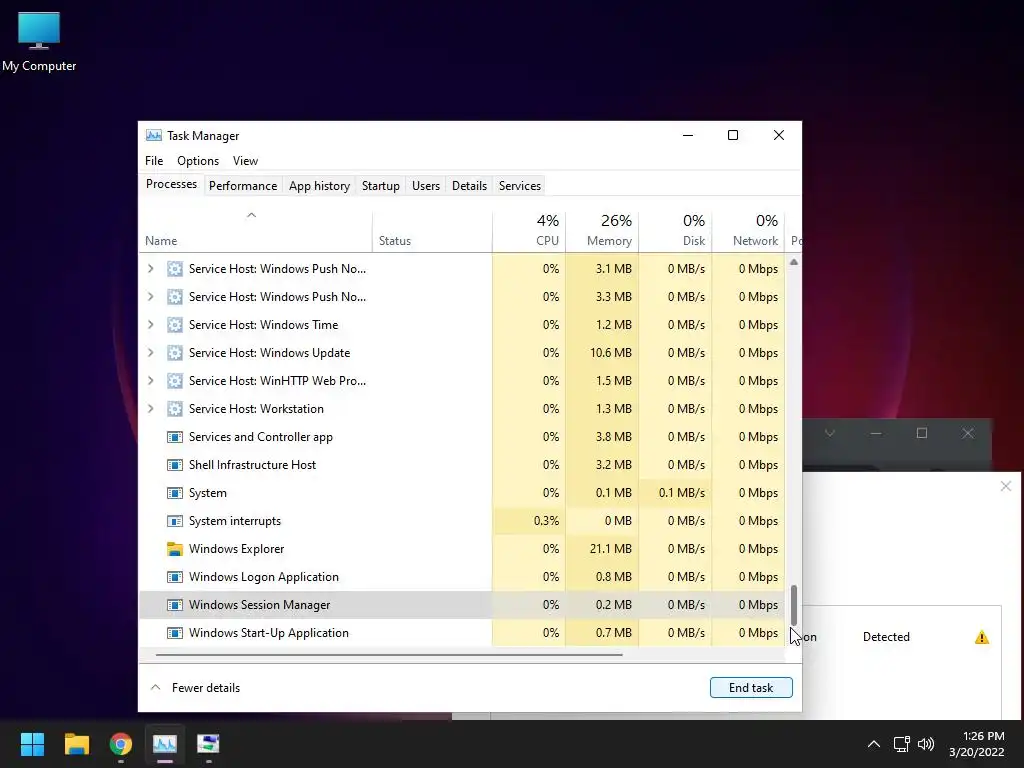This screenshot has width=1024, height=768.
Task: Open the View menu
Action: pyautogui.click(x=246, y=161)
